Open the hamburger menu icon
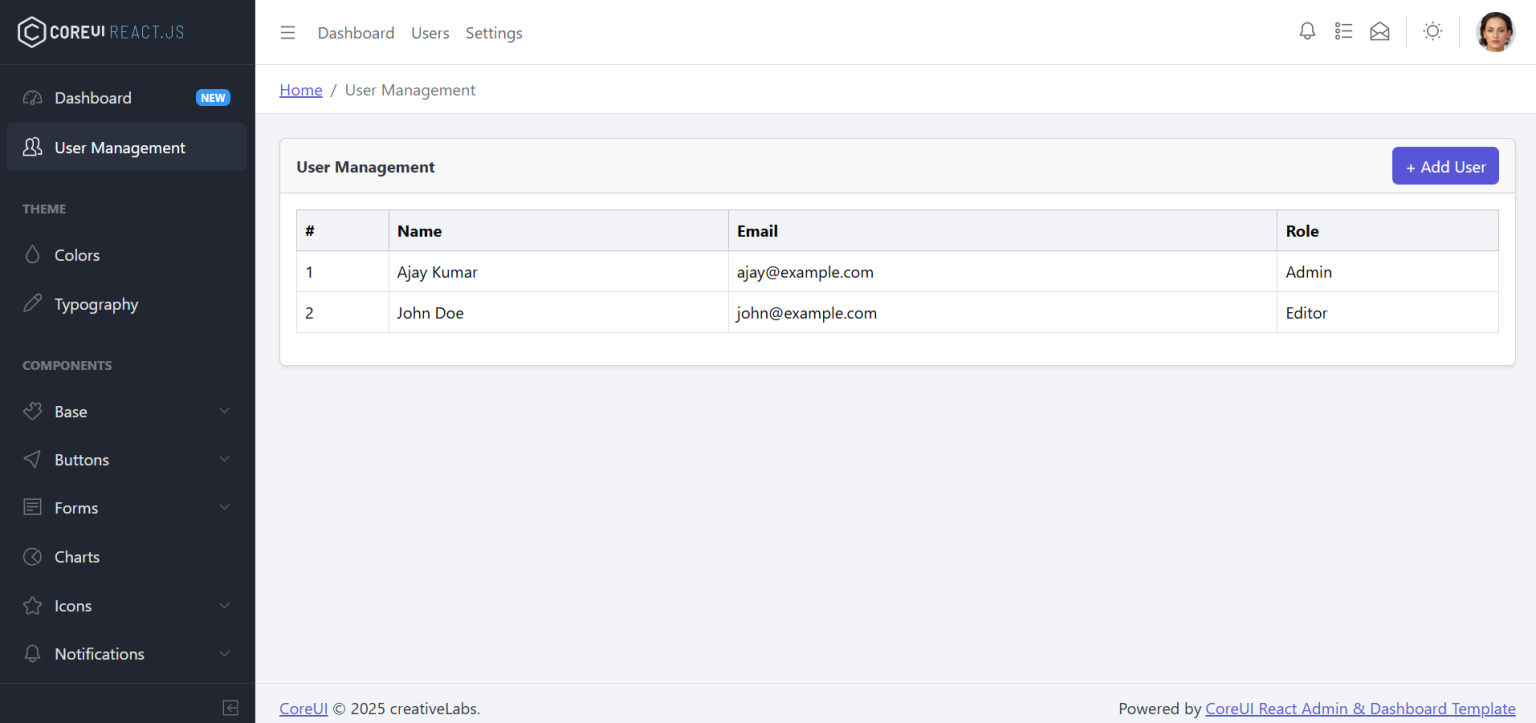Screen dimensions: 1536x723 coord(288,32)
